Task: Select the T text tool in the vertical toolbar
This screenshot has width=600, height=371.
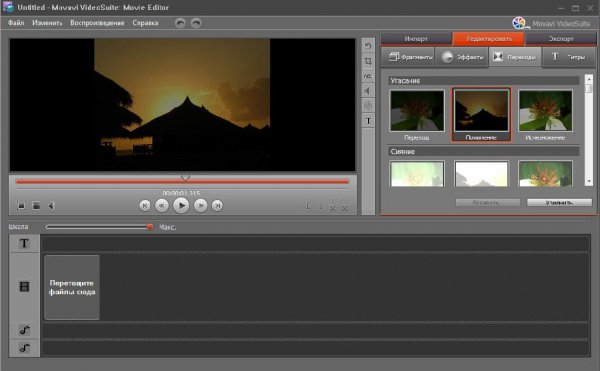Action: click(368, 121)
